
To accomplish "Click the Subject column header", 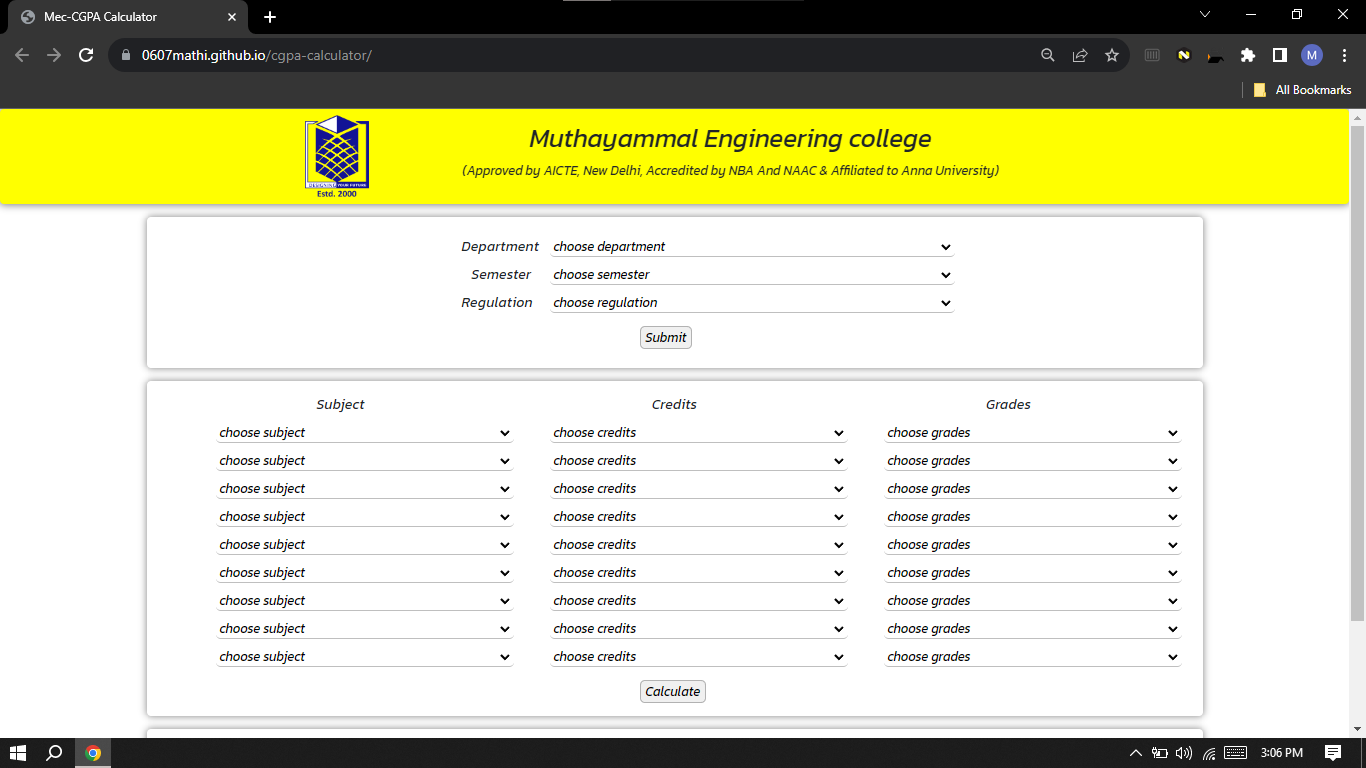I will (341, 405).
